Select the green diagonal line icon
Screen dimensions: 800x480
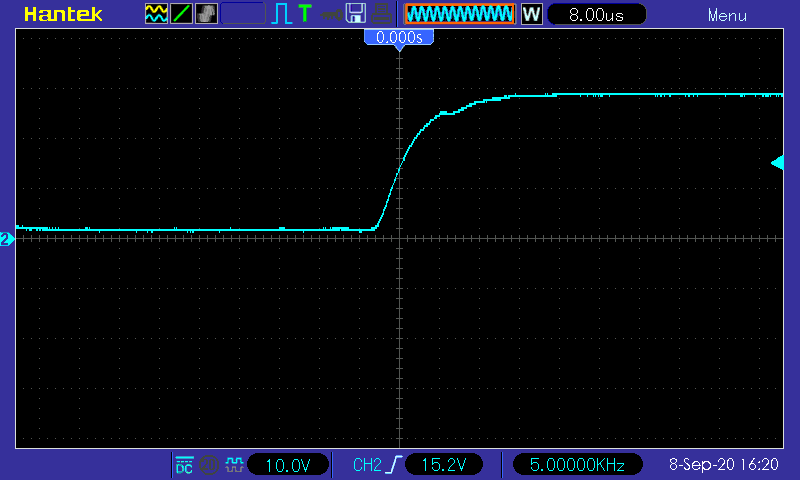pos(181,14)
